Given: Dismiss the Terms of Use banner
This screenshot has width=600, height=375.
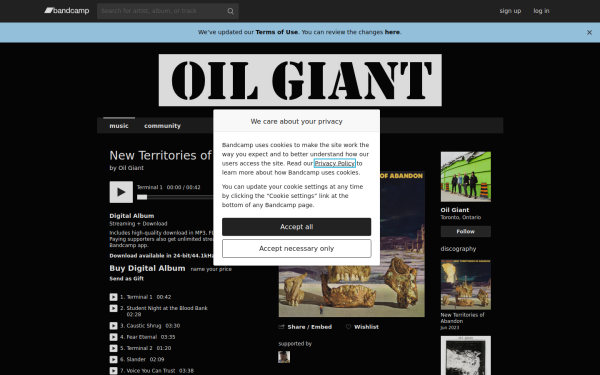Looking at the screenshot, I should (x=589, y=33).
